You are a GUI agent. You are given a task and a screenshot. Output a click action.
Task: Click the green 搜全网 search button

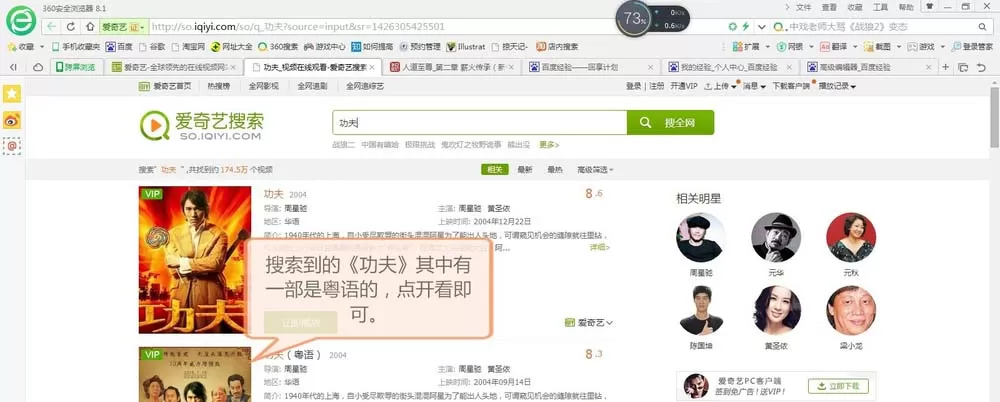670,123
